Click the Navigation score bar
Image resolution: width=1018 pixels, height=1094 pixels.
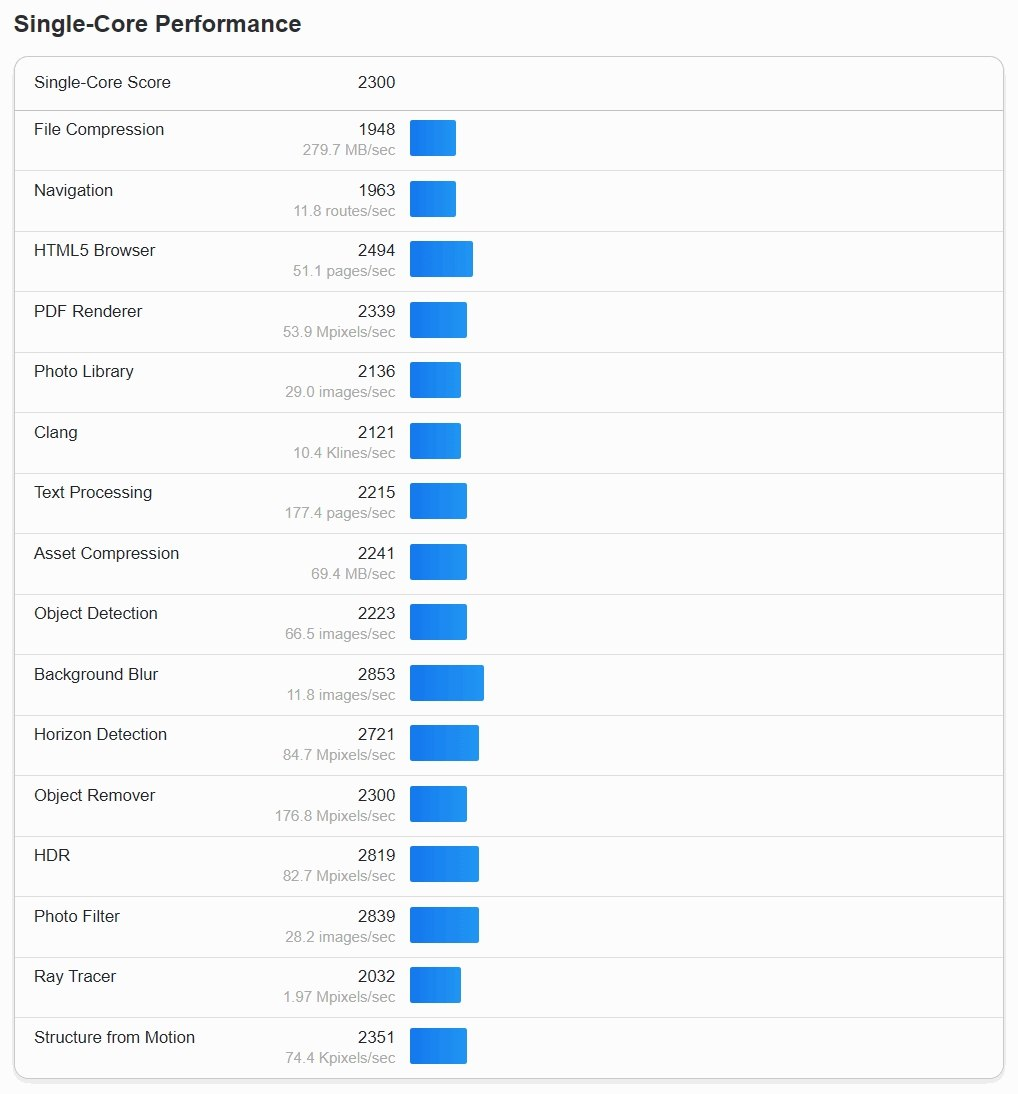433,199
